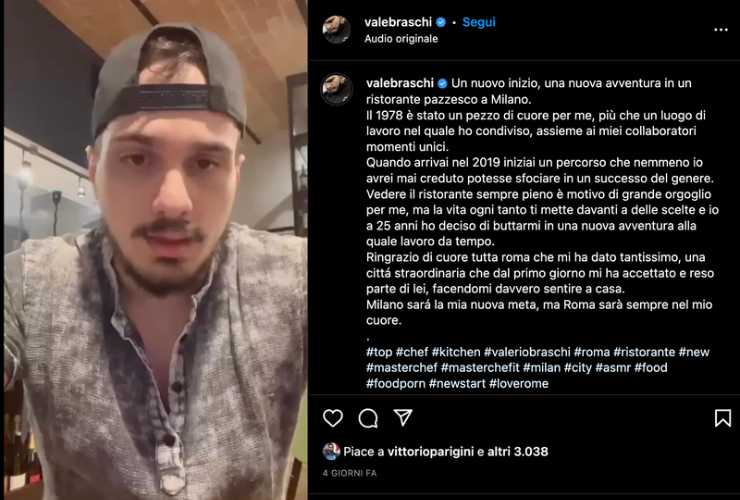740x500 pixels.
Task: Click the header valebraschi profile picture
Action: click(336, 29)
